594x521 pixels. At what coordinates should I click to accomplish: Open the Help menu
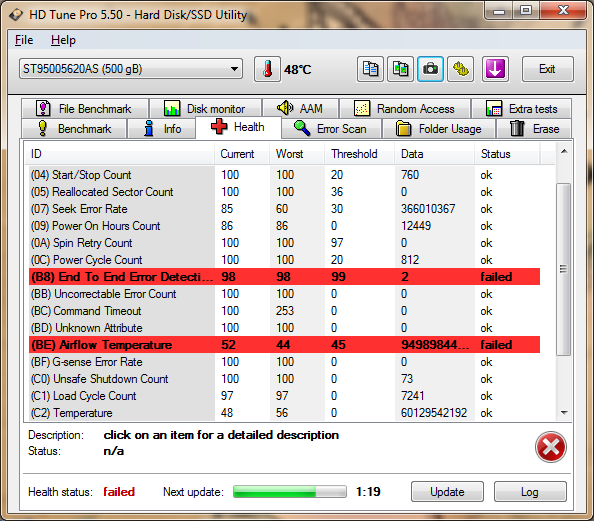coord(63,40)
